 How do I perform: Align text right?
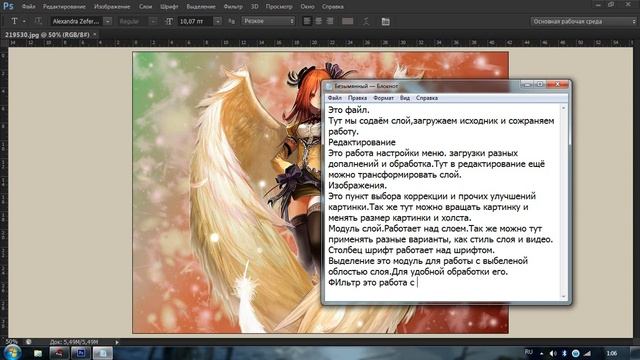click(x=330, y=21)
